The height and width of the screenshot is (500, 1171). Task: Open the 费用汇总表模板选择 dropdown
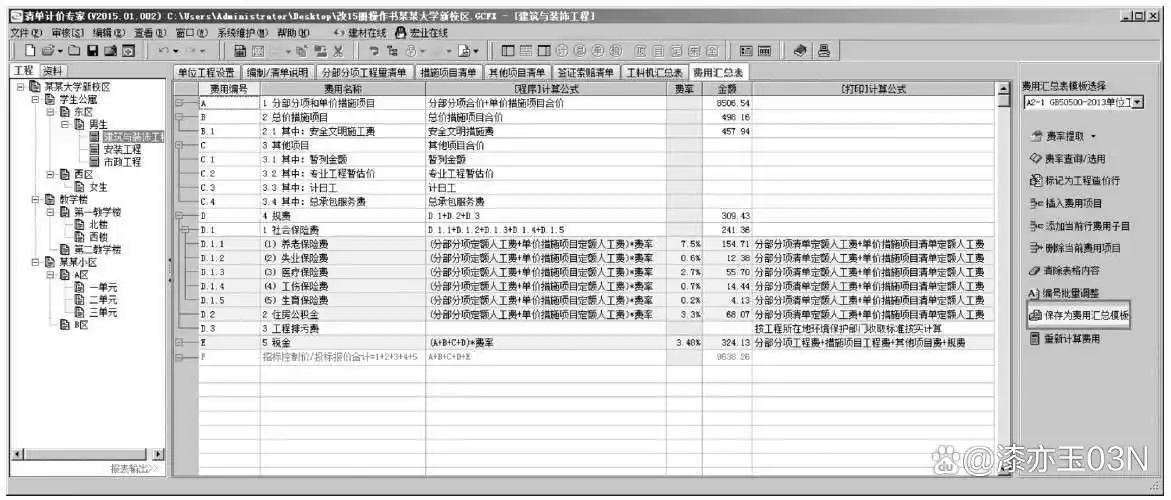1136,102
